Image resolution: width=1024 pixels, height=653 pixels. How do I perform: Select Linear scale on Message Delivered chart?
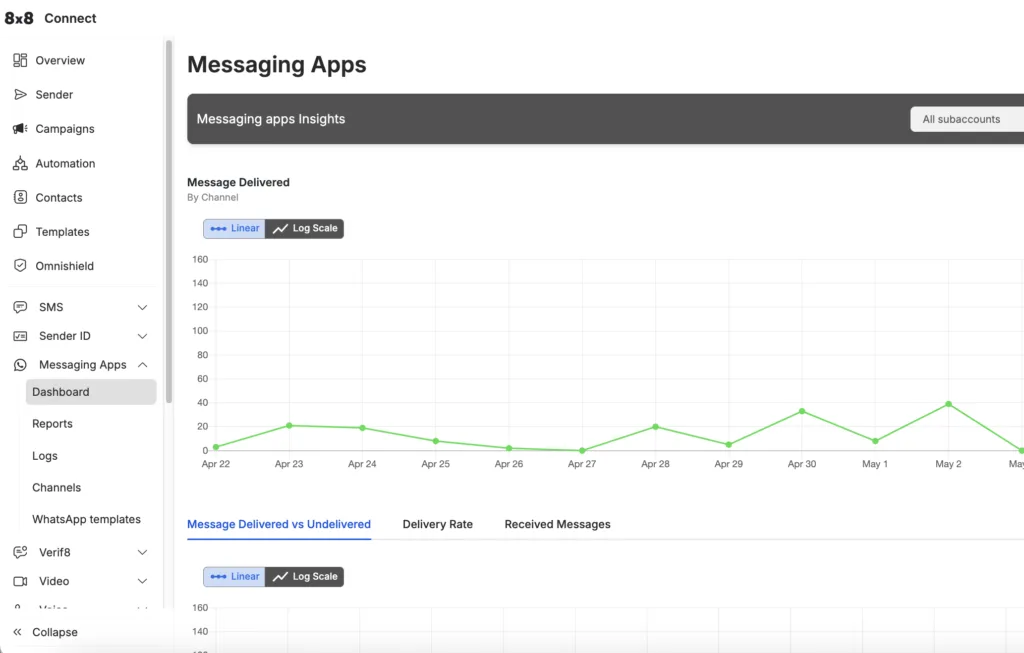[x=234, y=229]
